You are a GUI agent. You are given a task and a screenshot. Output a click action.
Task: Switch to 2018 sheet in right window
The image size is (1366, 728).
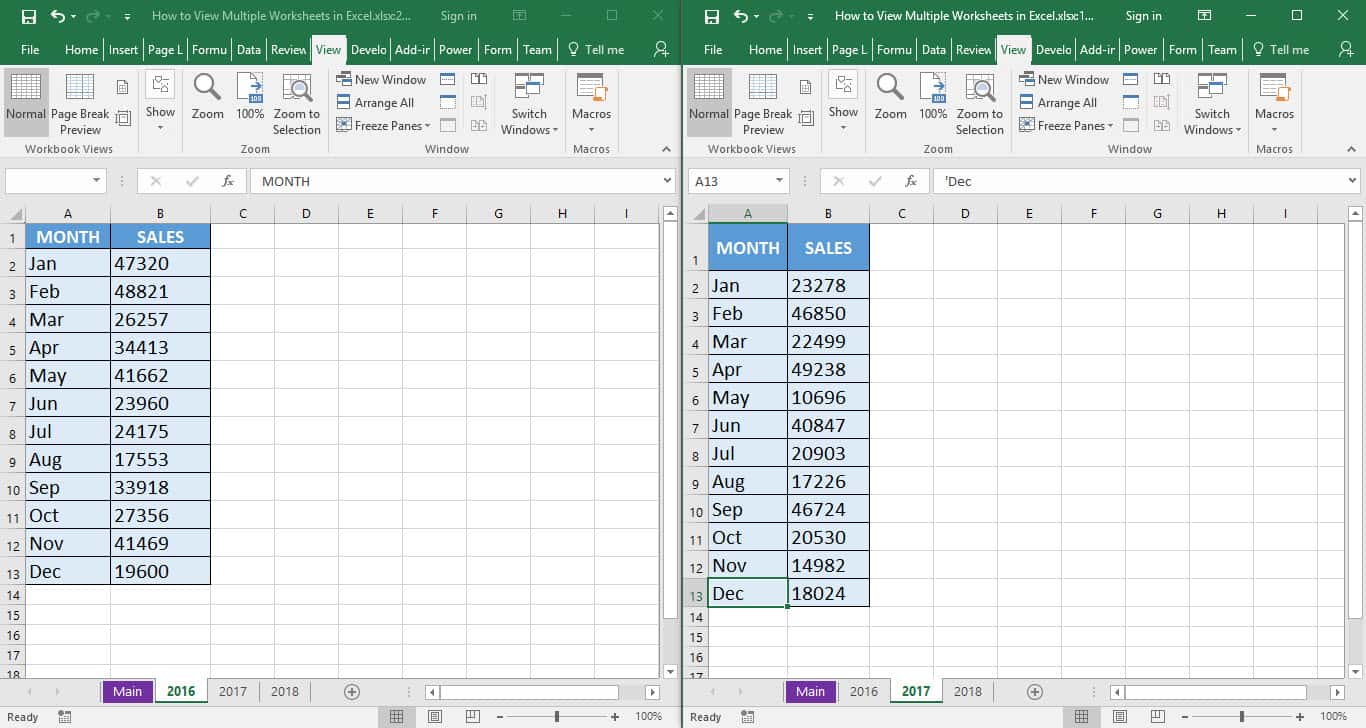(968, 691)
